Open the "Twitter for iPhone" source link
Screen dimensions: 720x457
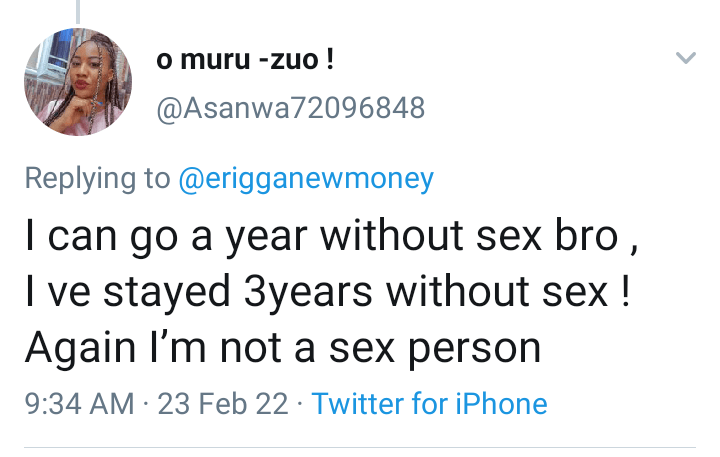pos(429,404)
